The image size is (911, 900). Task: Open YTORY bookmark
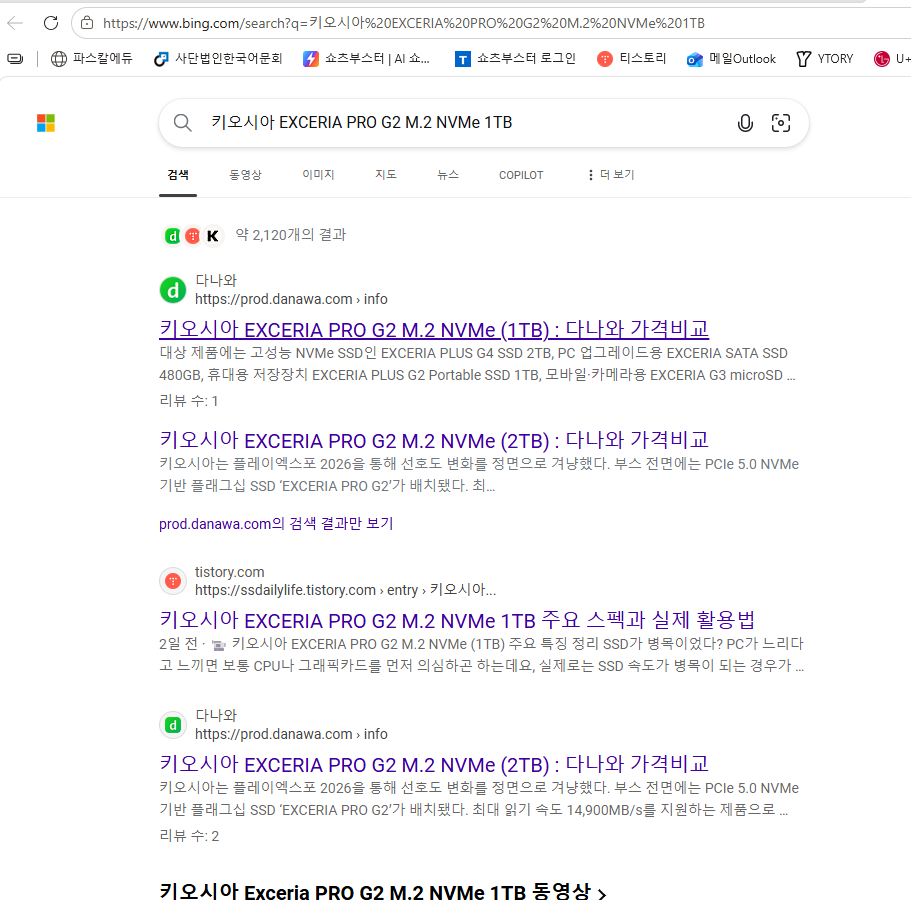[x=824, y=59]
